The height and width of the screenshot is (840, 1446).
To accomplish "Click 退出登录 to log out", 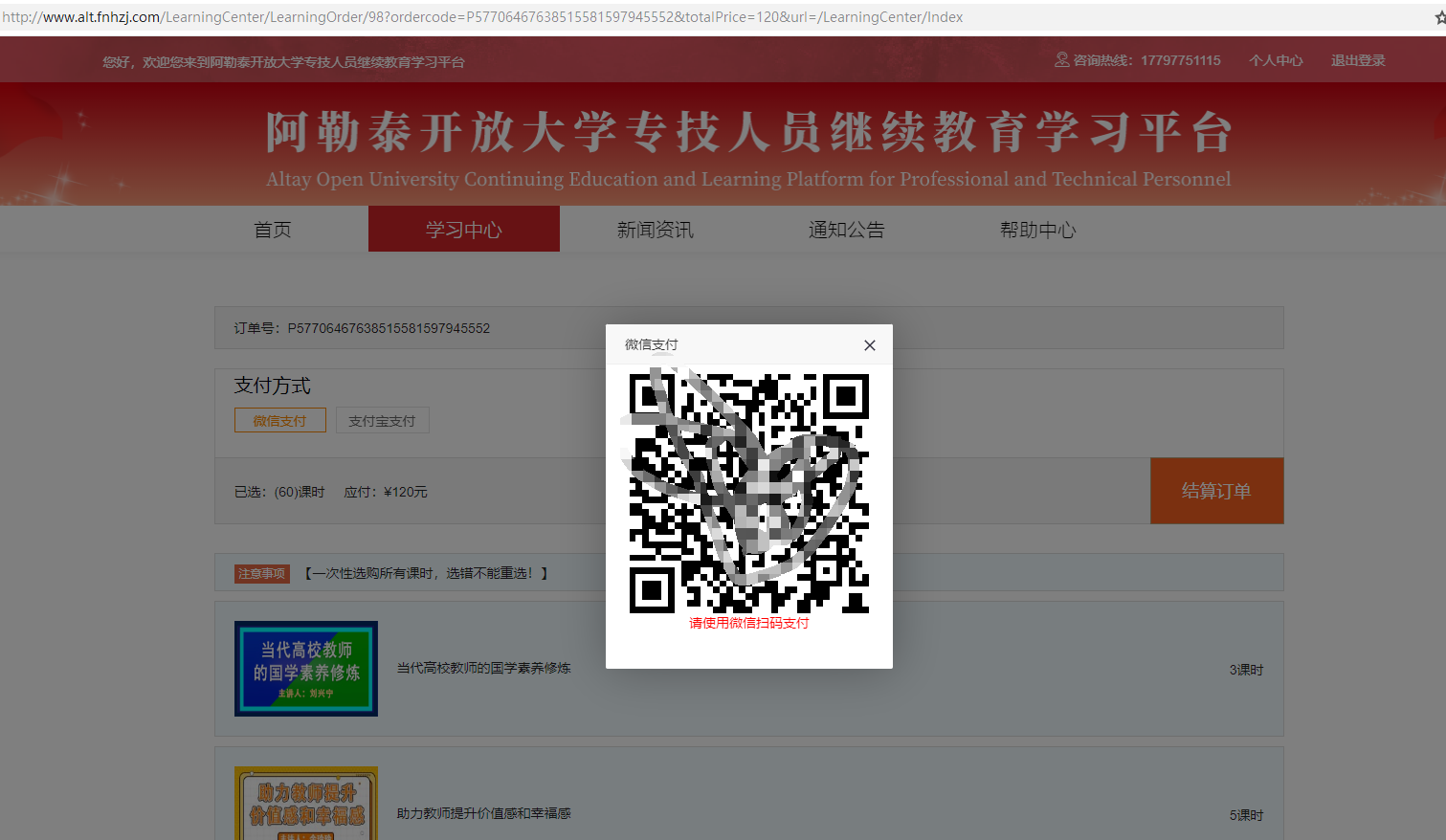I will pos(1358,60).
